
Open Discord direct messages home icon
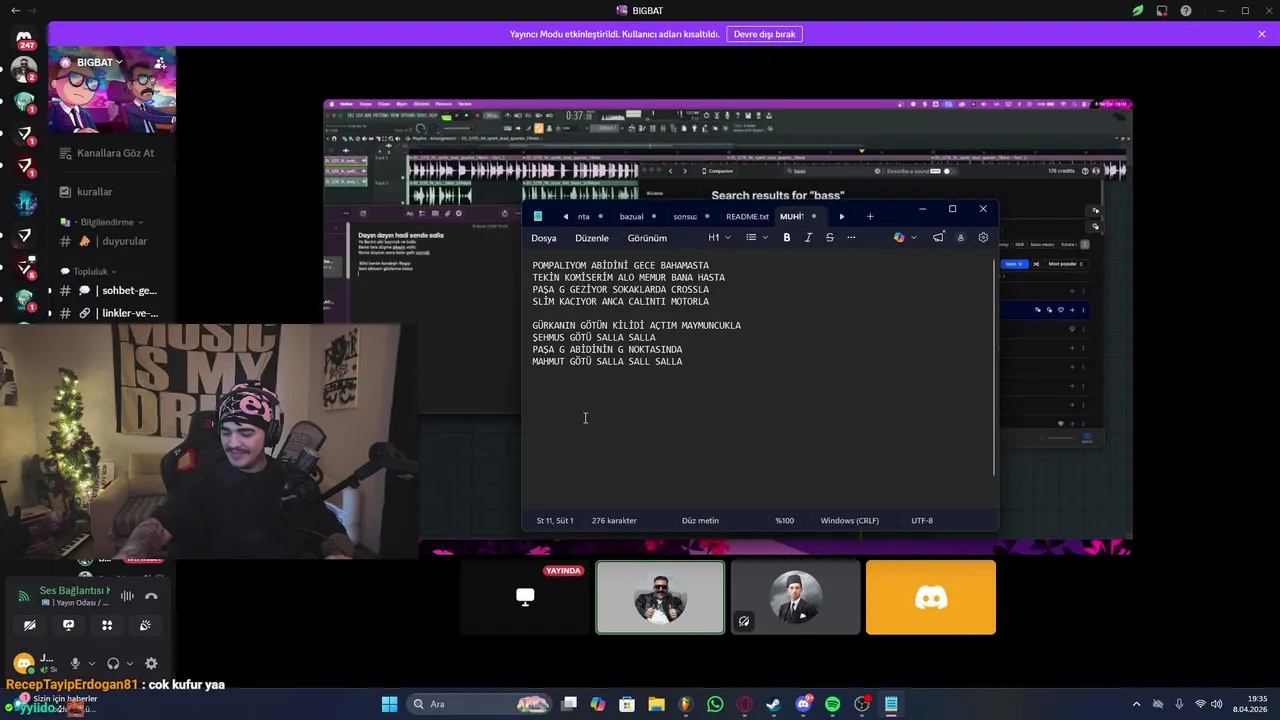[24, 38]
